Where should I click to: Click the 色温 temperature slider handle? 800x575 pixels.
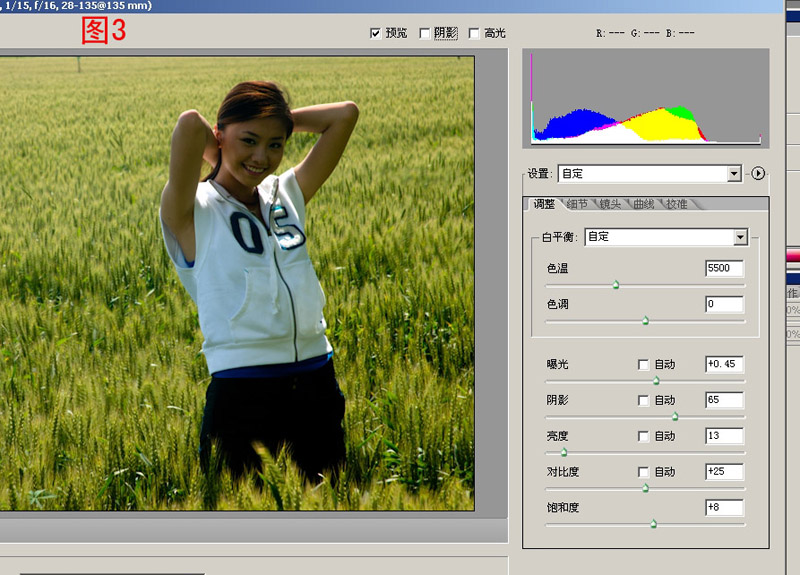(616, 285)
